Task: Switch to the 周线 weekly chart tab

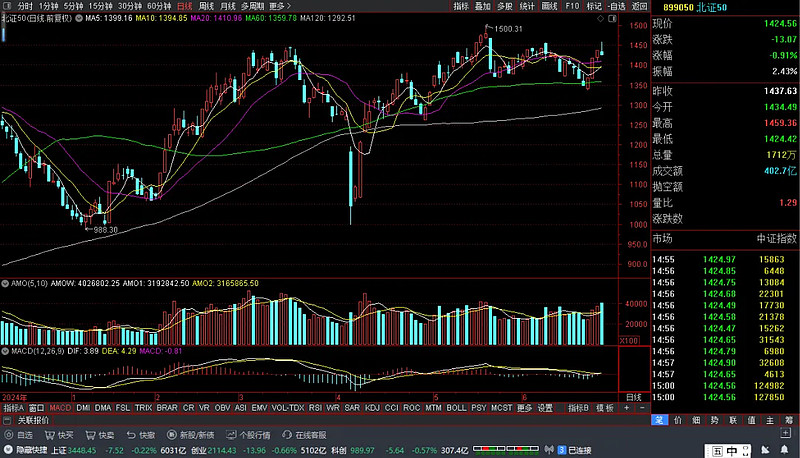Action: pos(208,6)
